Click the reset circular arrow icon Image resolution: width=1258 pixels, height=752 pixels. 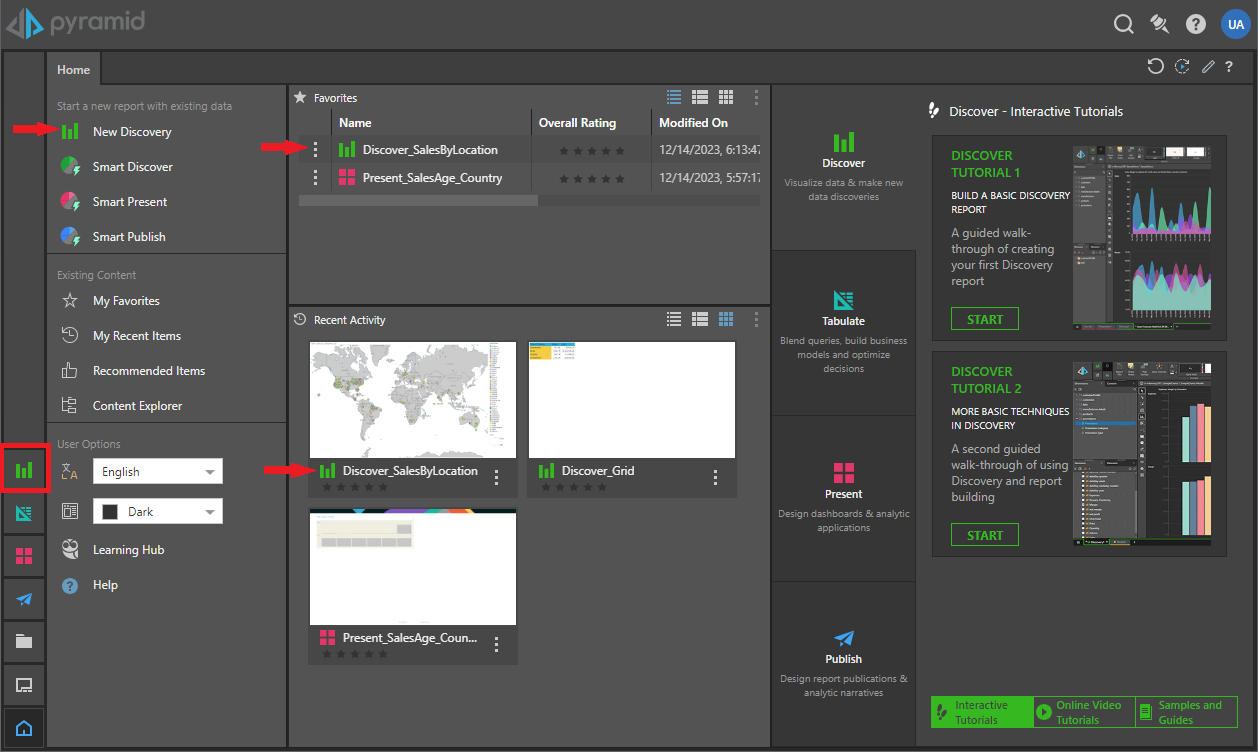coord(1156,66)
